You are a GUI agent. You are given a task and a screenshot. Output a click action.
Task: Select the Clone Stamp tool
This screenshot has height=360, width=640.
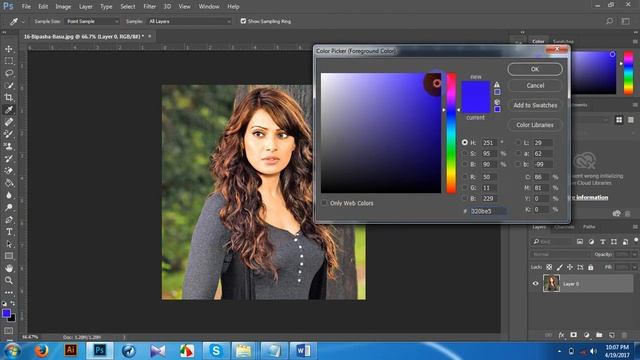point(9,146)
